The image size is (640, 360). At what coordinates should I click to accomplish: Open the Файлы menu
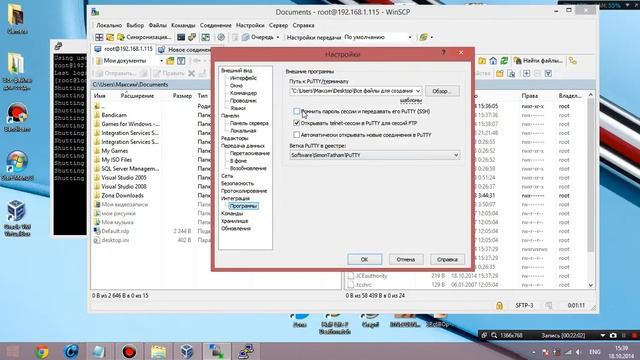point(157,25)
